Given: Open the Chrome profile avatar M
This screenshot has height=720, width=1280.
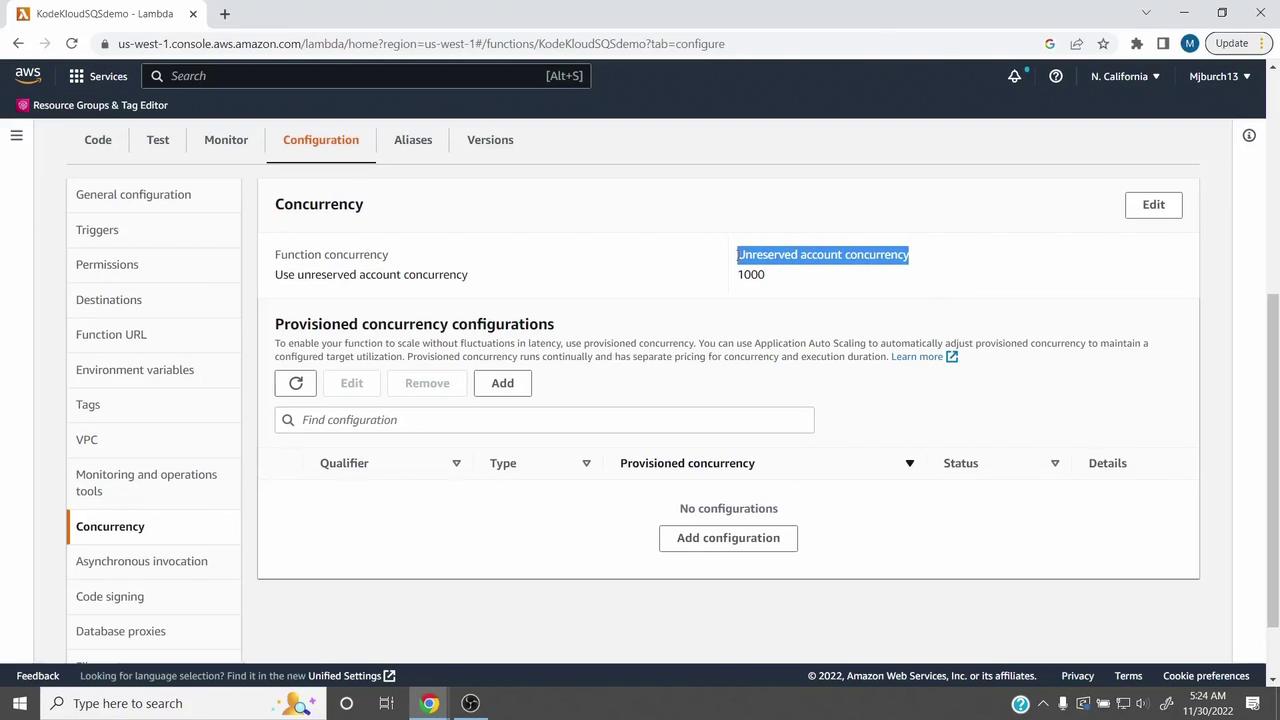Looking at the screenshot, I should point(1189,44).
